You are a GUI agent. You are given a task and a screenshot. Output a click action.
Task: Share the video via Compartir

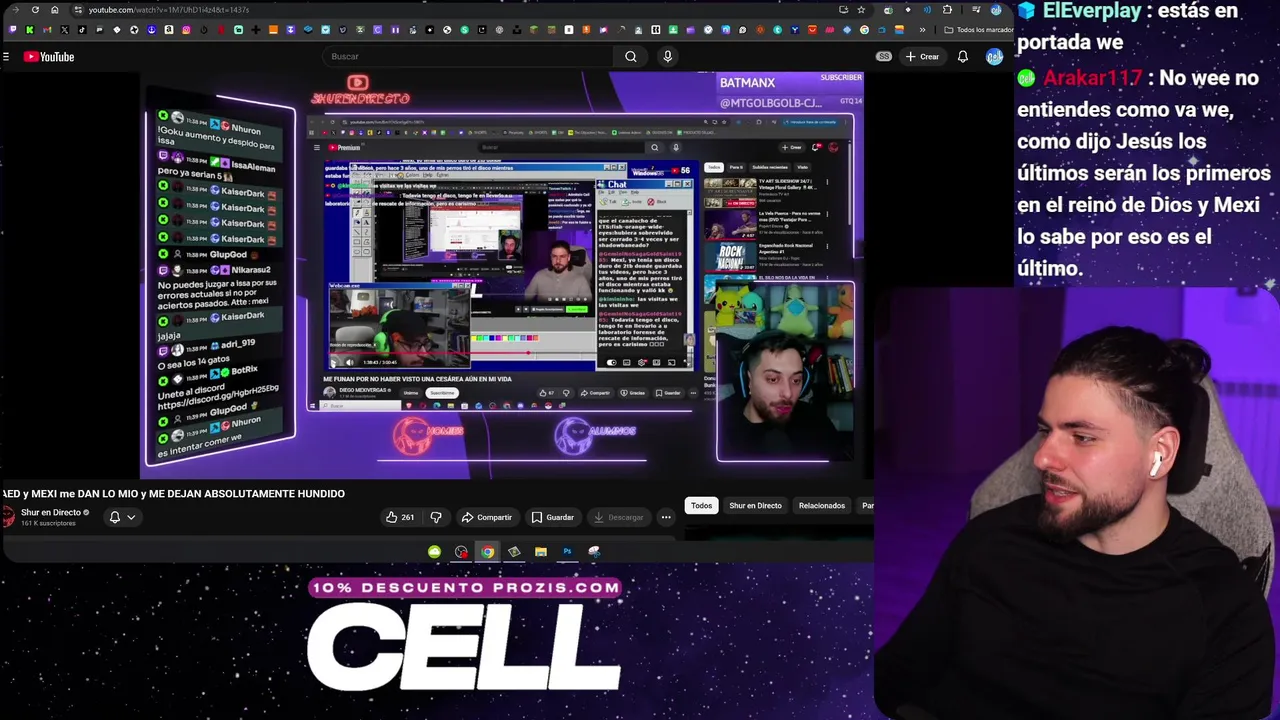coord(486,517)
